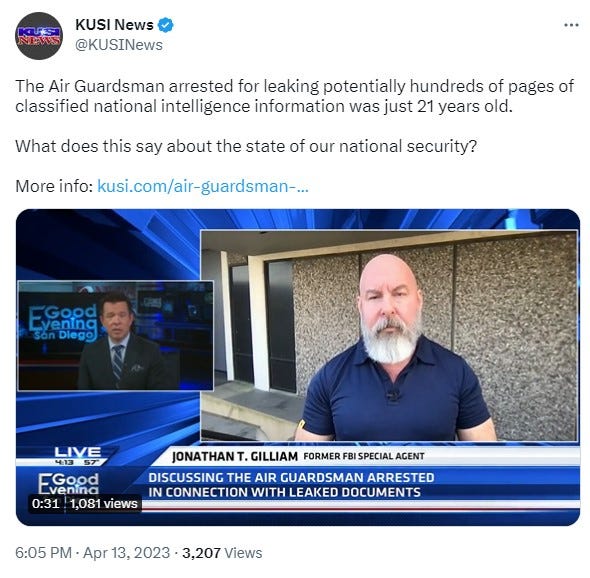Click the blue verified checkmark badge
The width and height of the screenshot is (590, 578).
tap(165, 25)
